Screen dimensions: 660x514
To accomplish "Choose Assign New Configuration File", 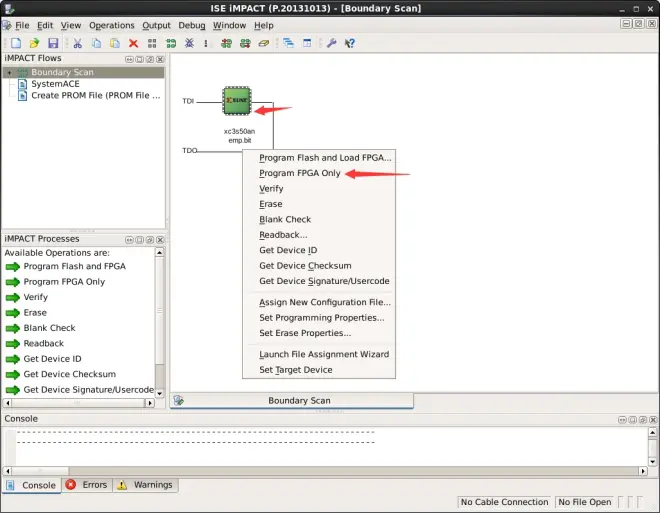I will click(x=319, y=303).
